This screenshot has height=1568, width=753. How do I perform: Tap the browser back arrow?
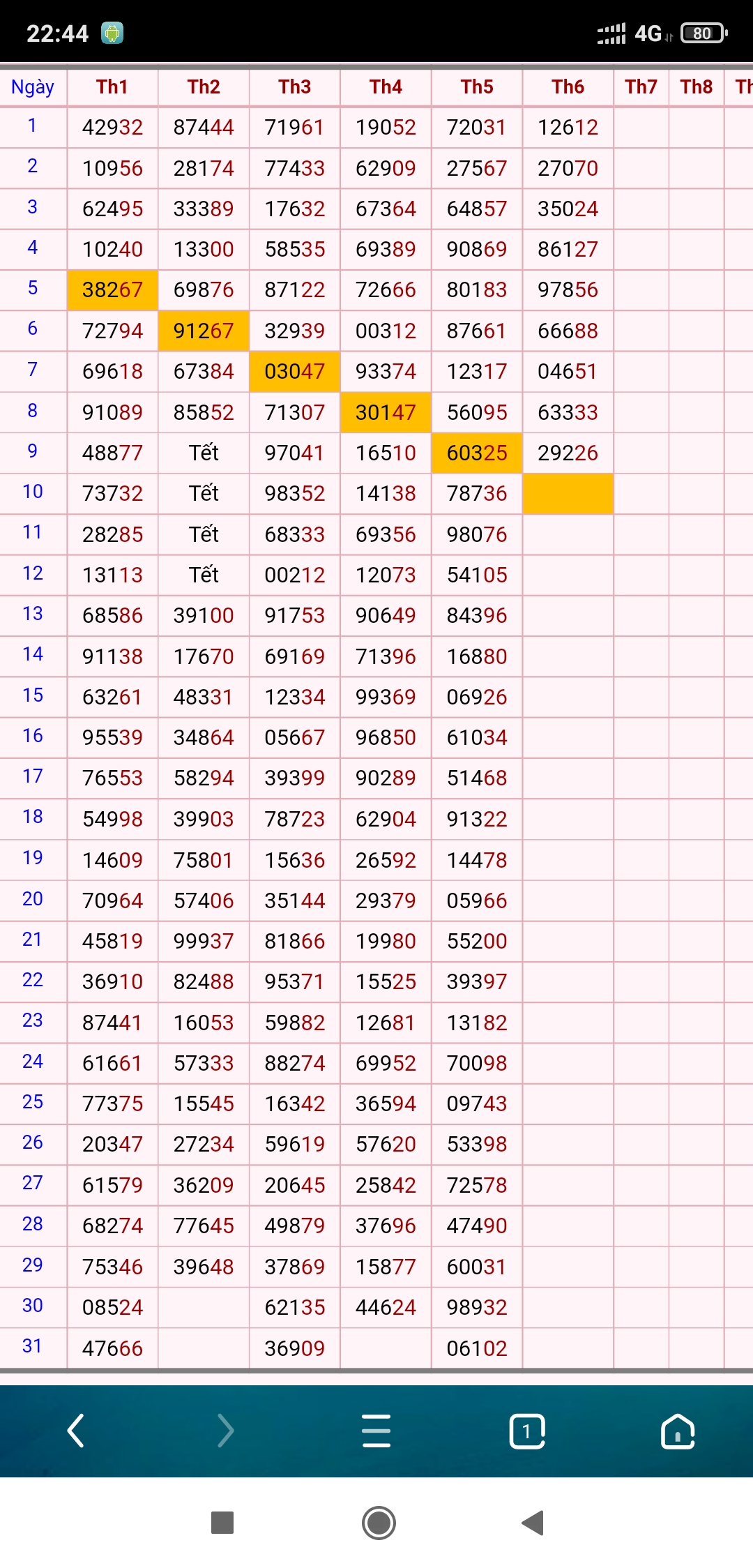(76, 1431)
